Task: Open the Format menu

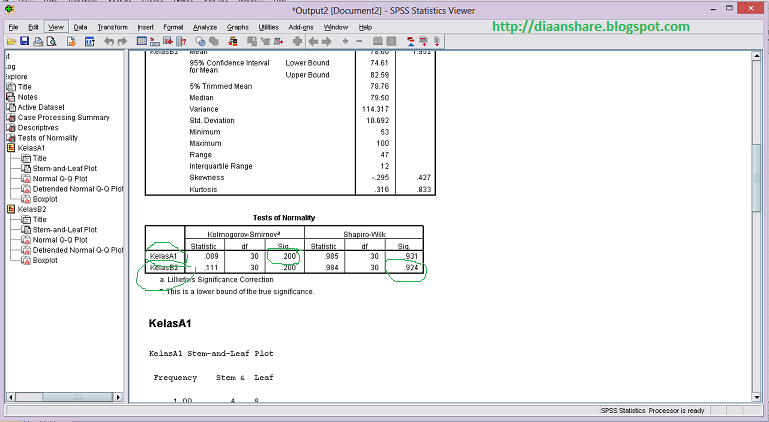Action: tap(173, 27)
